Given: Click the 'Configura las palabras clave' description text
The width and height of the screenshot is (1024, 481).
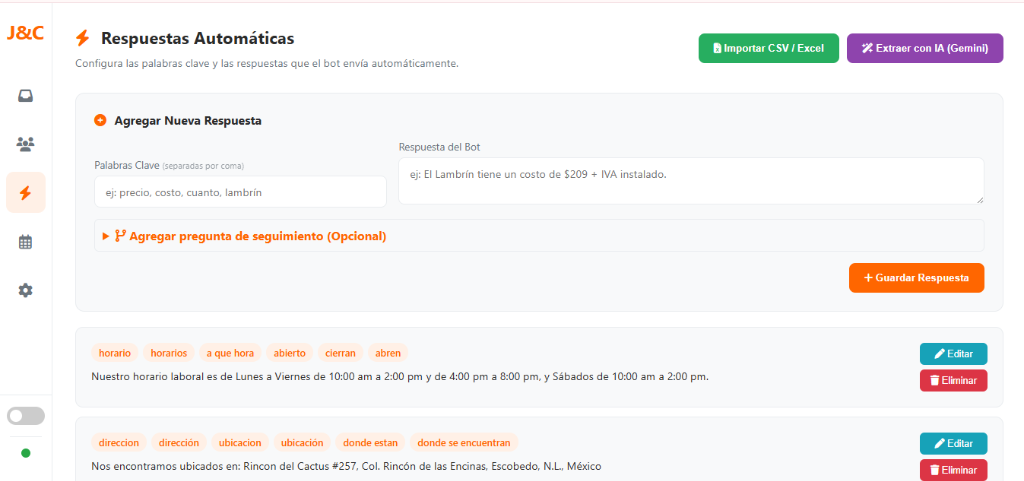Looking at the screenshot, I should 267,64.
